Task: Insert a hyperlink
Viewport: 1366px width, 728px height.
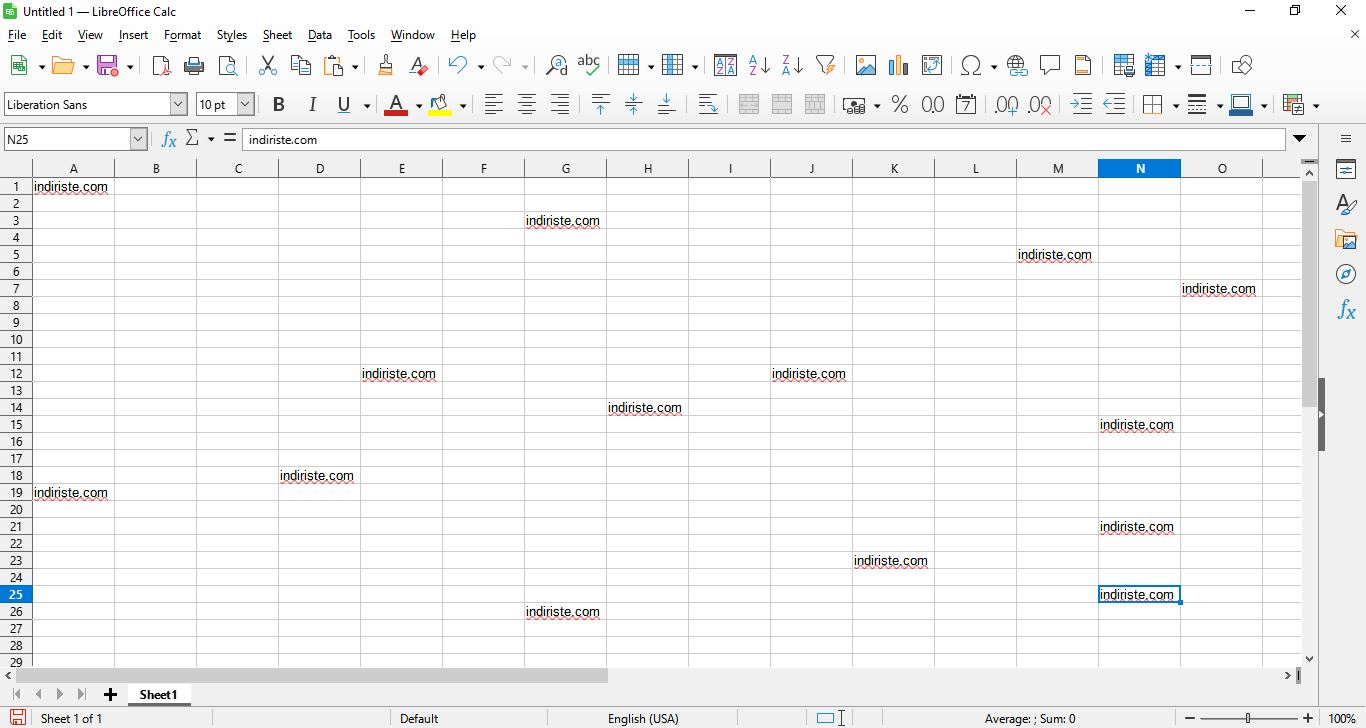Action: [x=1017, y=66]
